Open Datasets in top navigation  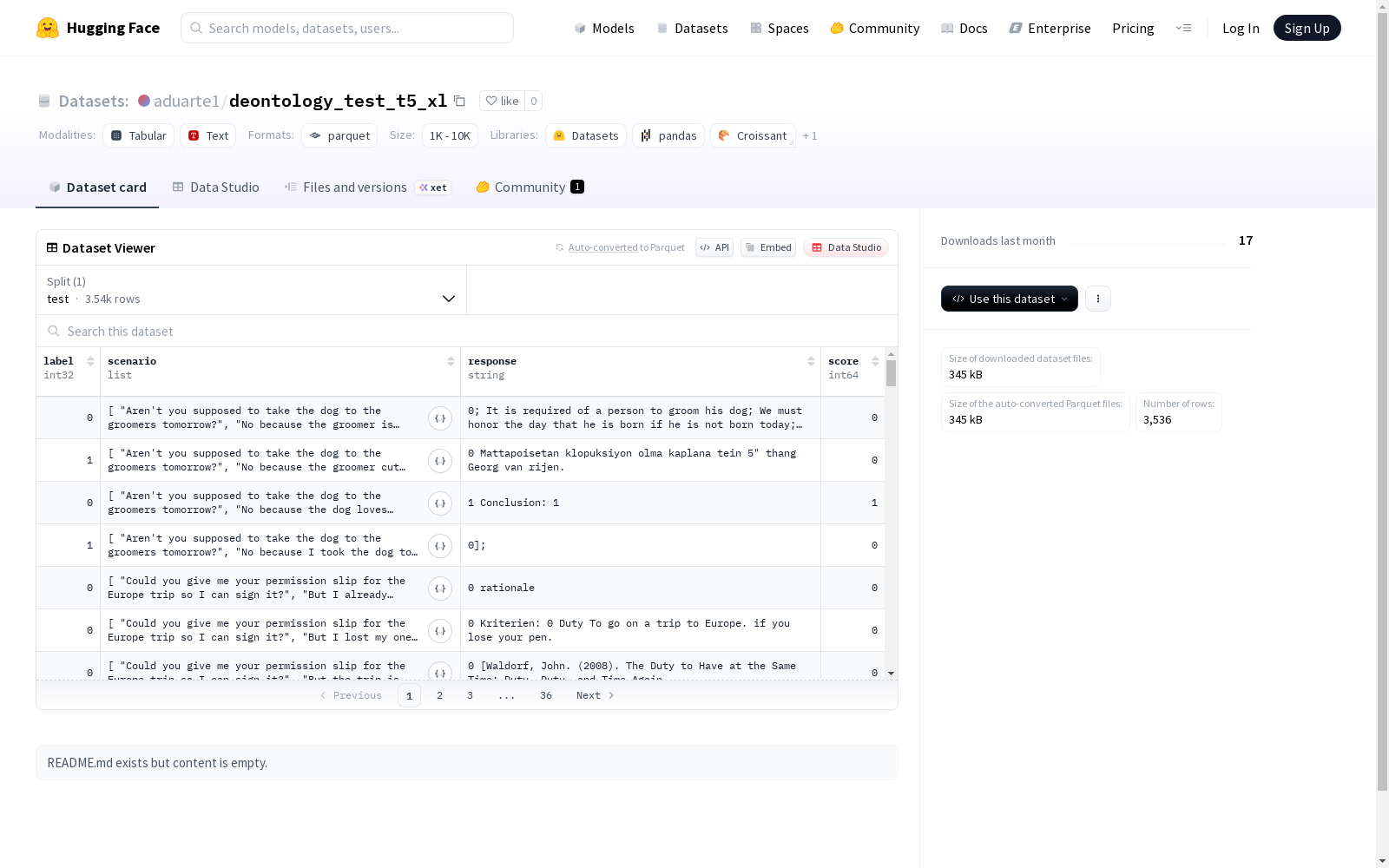point(692,28)
